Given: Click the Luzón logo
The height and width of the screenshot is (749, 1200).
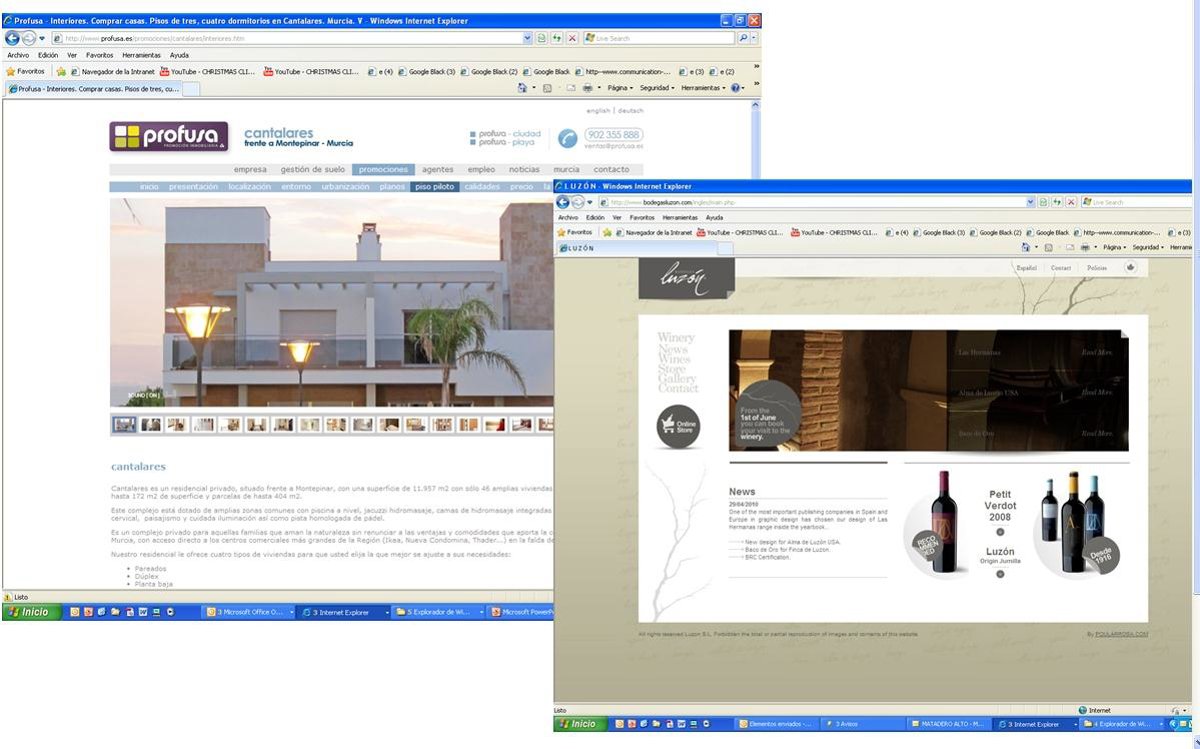Looking at the screenshot, I should pyautogui.click(x=686, y=279).
